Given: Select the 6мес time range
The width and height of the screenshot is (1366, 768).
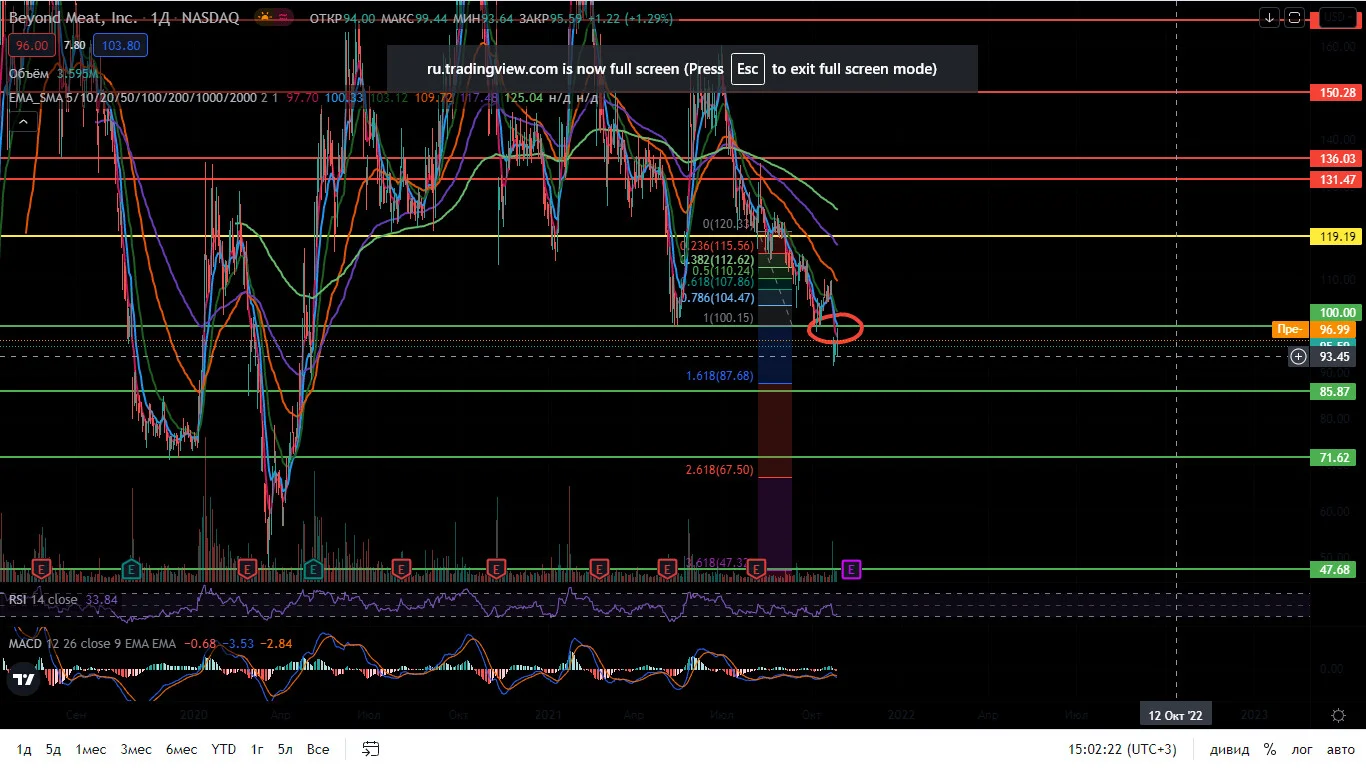Looking at the screenshot, I should coord(181,749).
